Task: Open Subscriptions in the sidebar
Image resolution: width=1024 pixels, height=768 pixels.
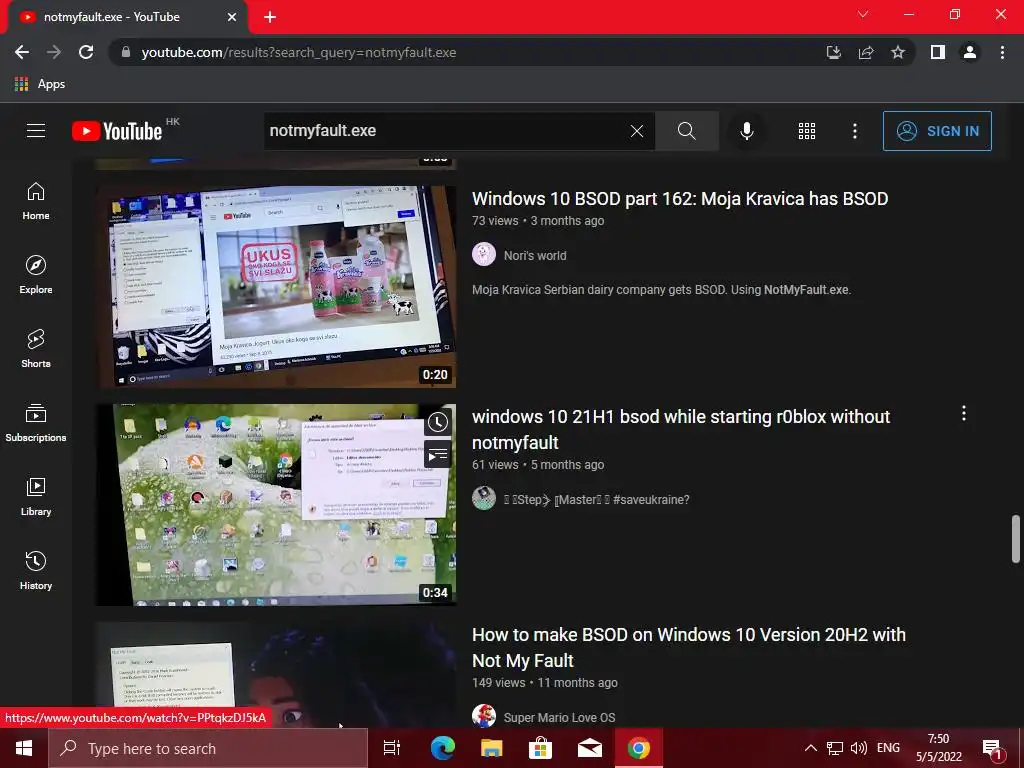Action: 36,423
